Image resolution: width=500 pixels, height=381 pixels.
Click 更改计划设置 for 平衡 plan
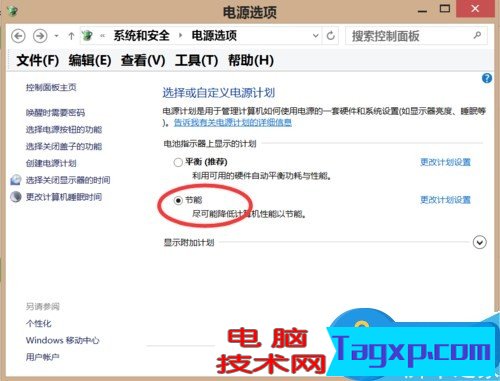point(445,162)
